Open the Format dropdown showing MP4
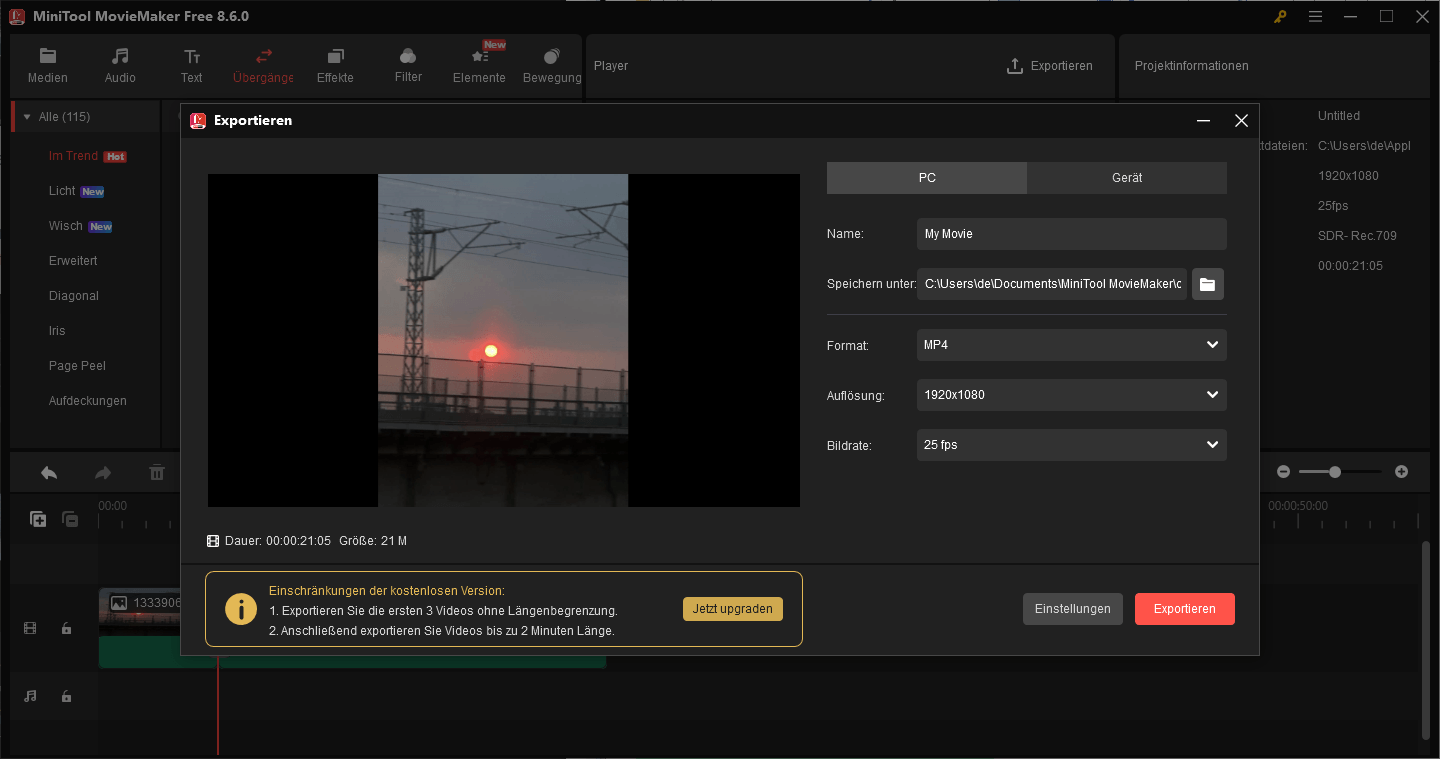Screen dimensions: 1440x759 coord(1071,344)
